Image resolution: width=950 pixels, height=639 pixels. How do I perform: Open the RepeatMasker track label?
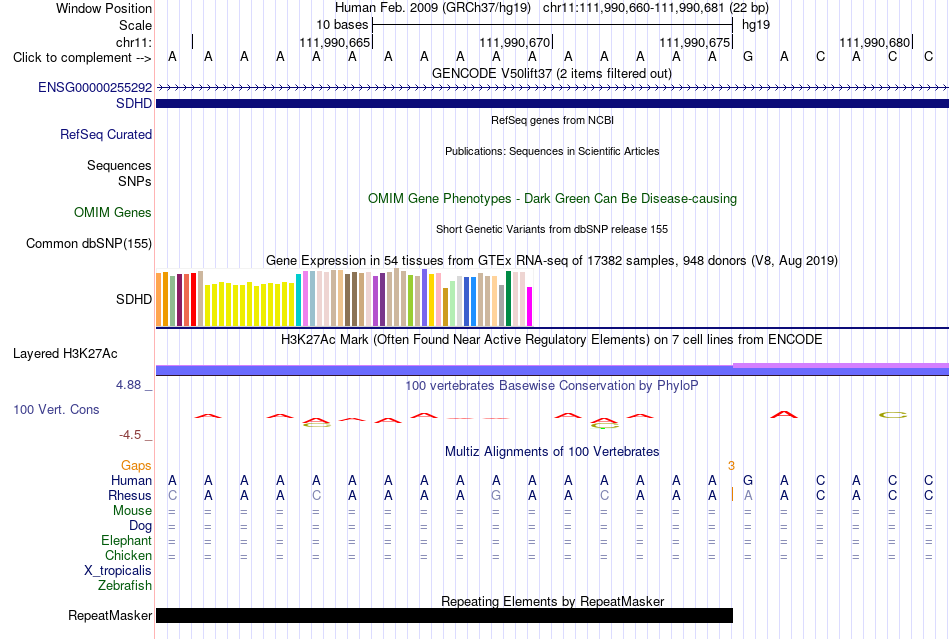coord(110,615)
